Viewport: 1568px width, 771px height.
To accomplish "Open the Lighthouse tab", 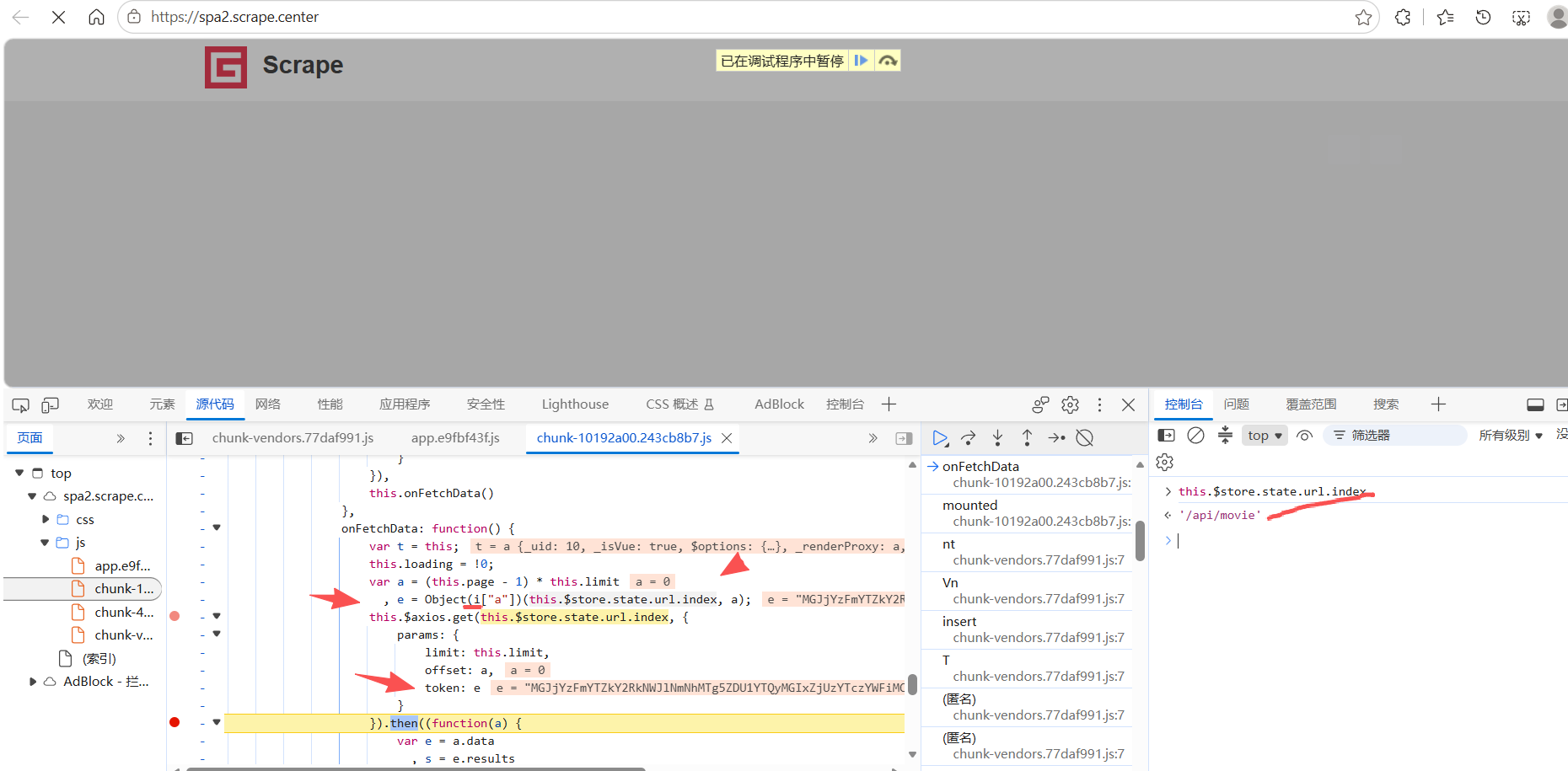I will [575, 404].
